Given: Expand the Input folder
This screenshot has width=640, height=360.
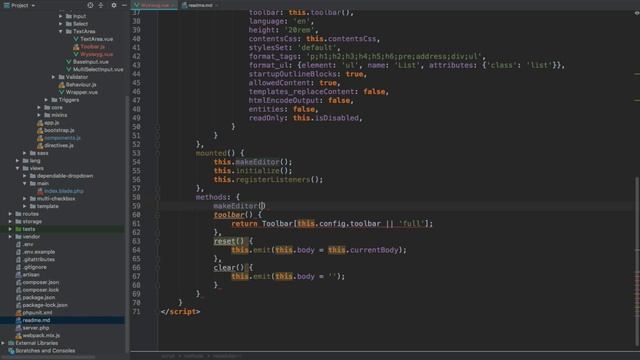Looking at the screenshot, I should 60,16.
